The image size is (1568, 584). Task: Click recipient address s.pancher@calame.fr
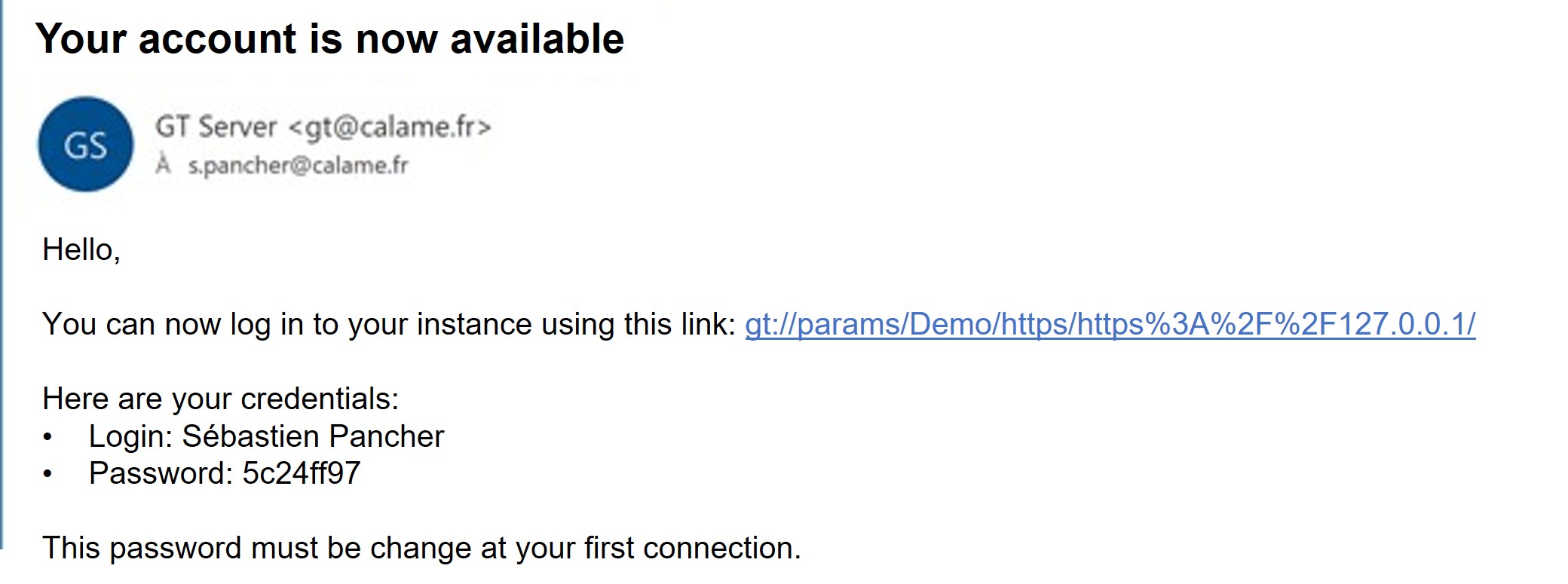299,165
